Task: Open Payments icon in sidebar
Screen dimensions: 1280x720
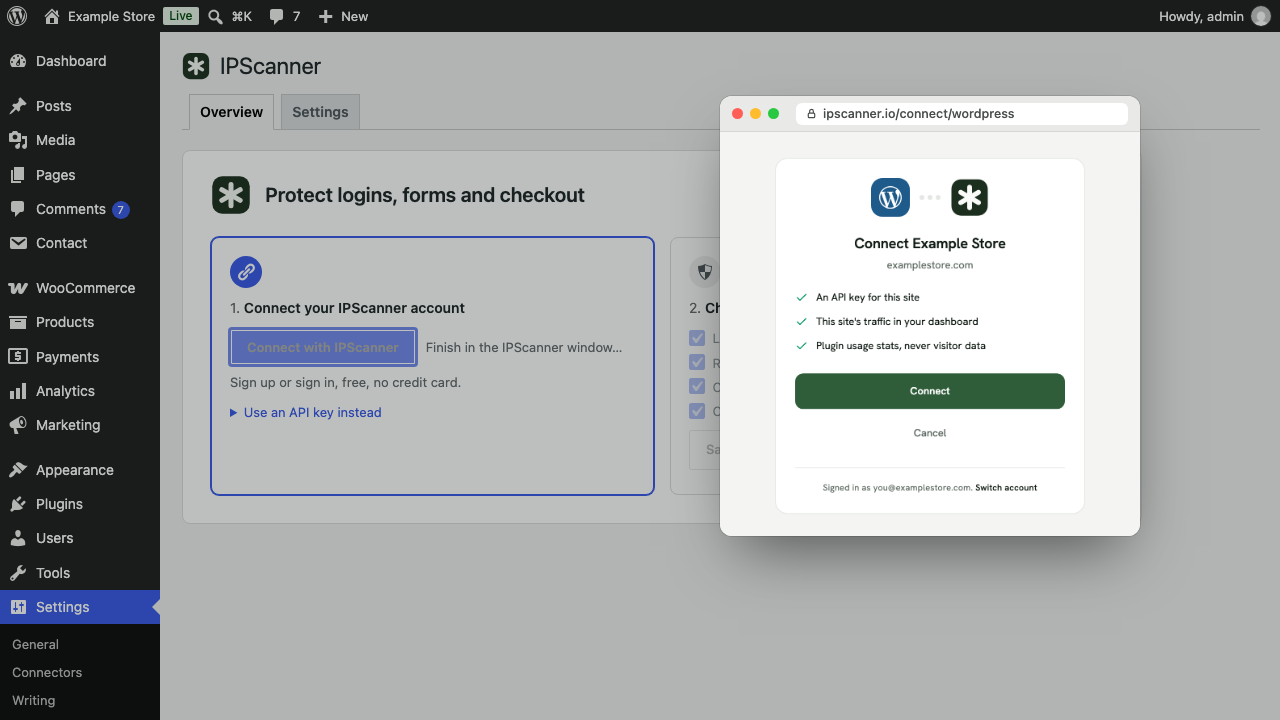Action: pos(18,357)
